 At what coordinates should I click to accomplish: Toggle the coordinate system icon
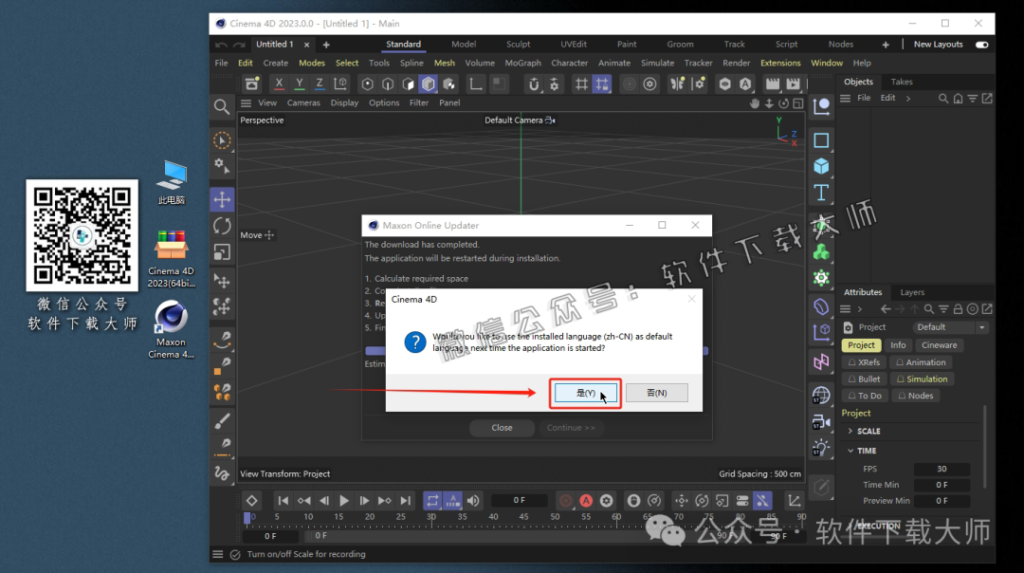pos(340,84)
